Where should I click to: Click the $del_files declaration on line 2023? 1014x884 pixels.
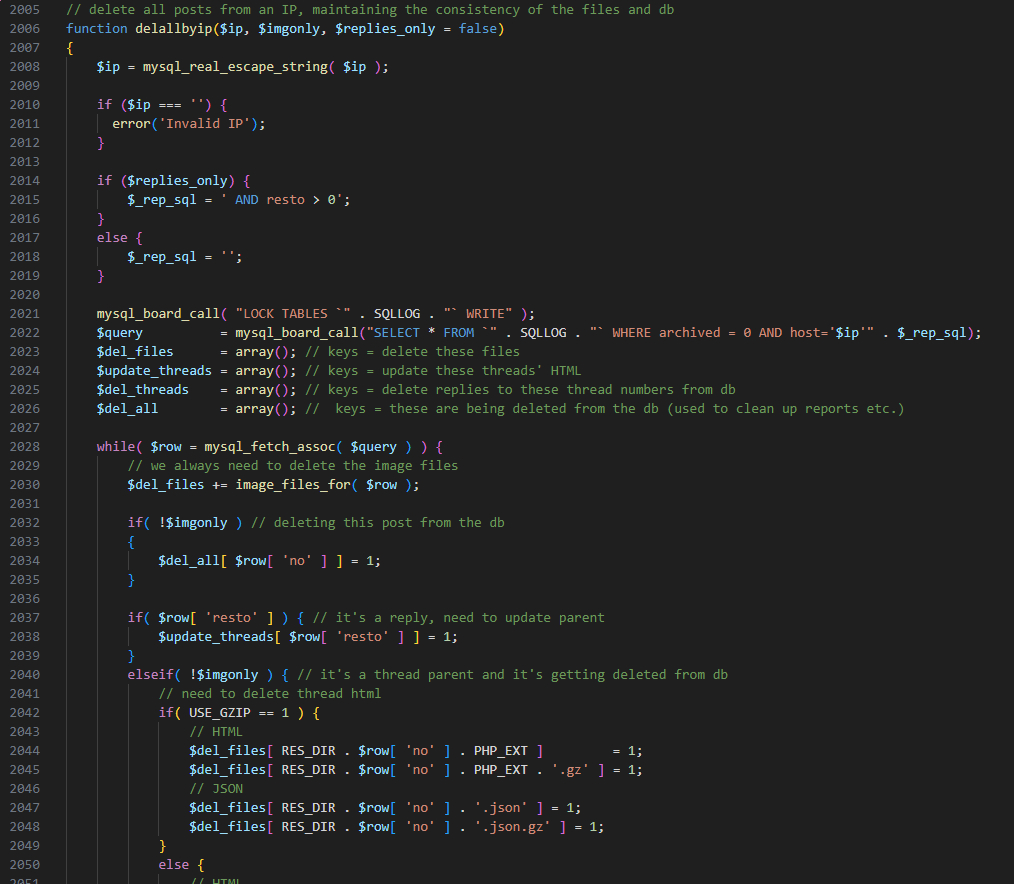pyautogui.click(x=135, y=352)
